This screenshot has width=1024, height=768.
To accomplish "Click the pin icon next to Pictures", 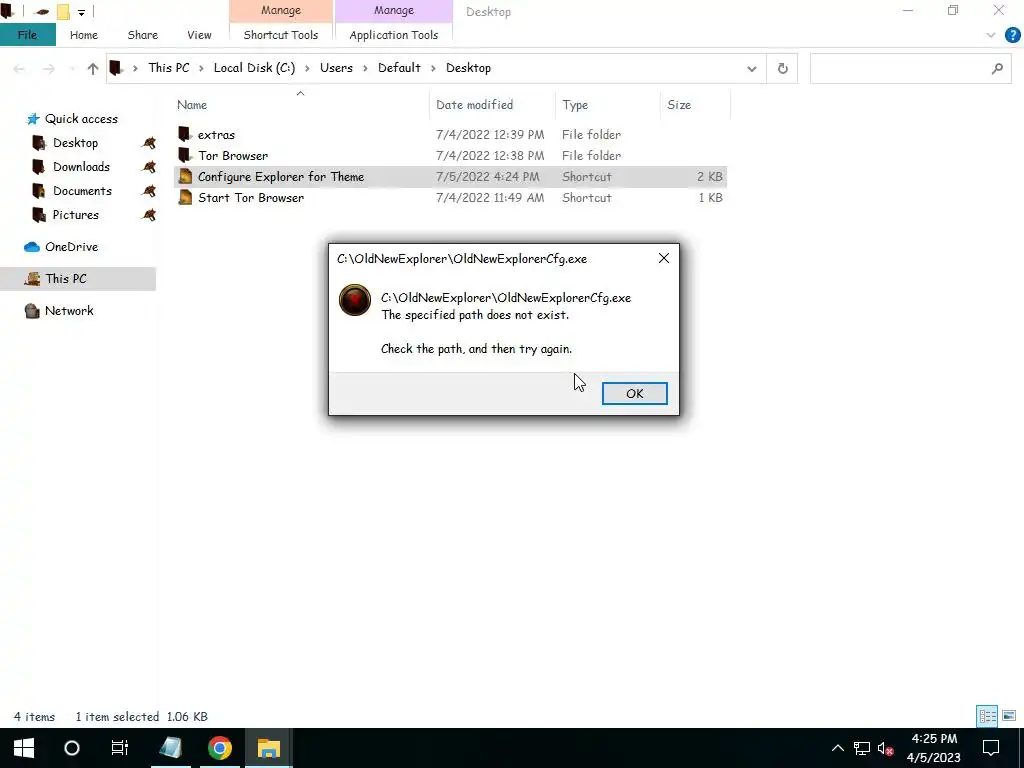I will [x=149, y=215].
